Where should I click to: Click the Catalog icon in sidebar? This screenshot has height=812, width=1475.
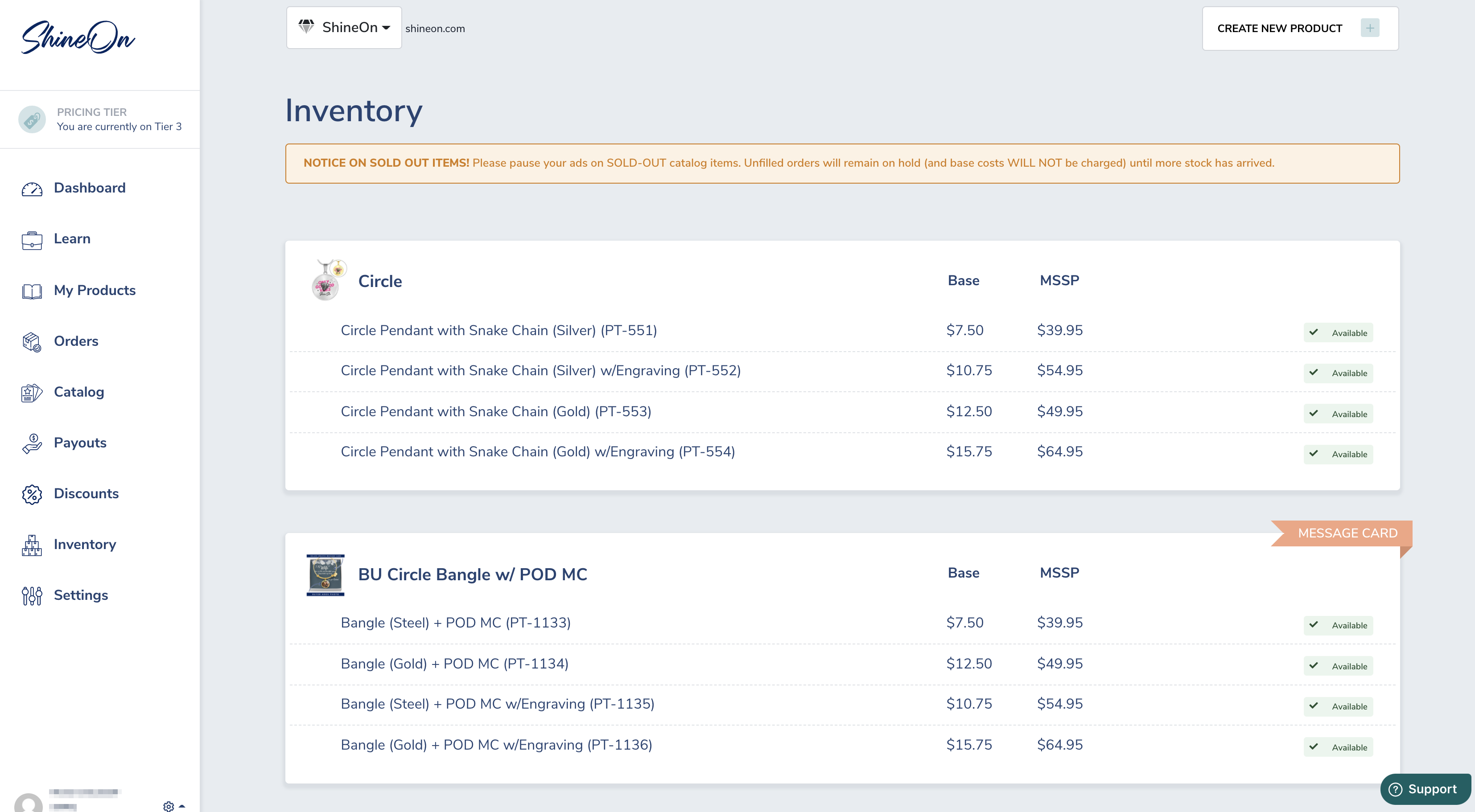[32, 393]
